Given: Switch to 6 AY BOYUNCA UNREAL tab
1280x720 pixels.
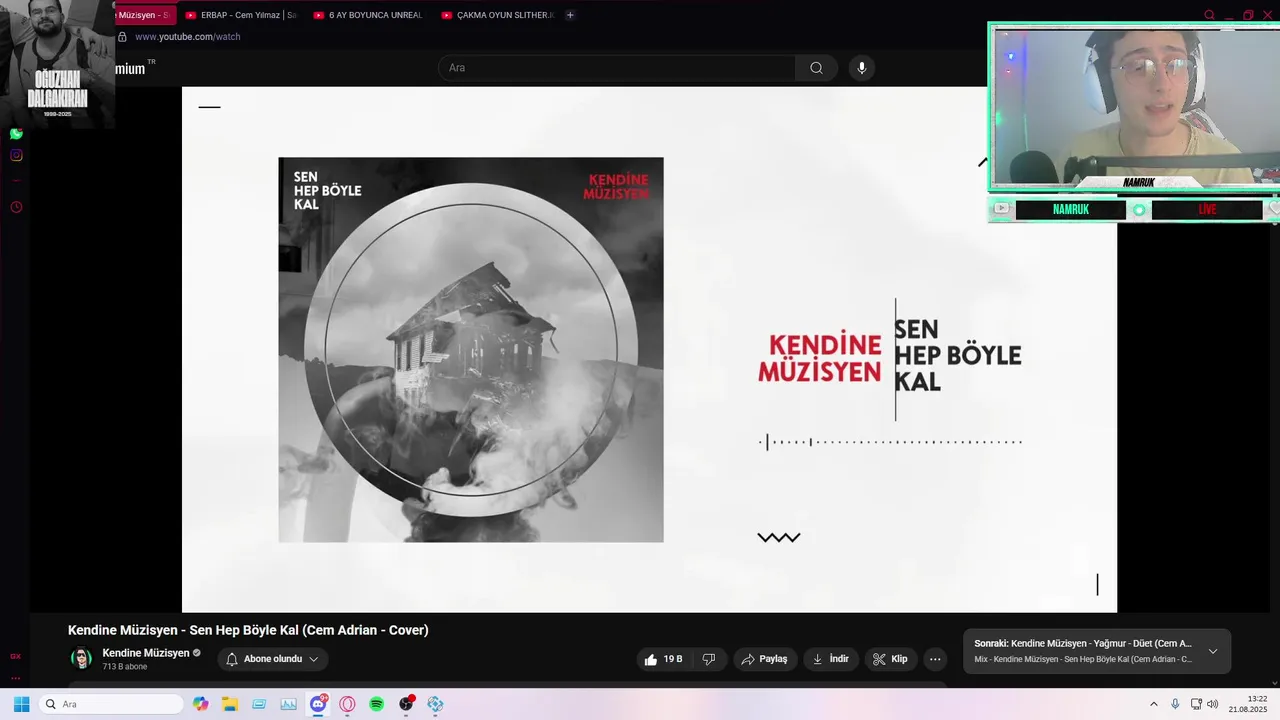Looking at the screenshot, I should pyautogui.click(x=368, y=15).
